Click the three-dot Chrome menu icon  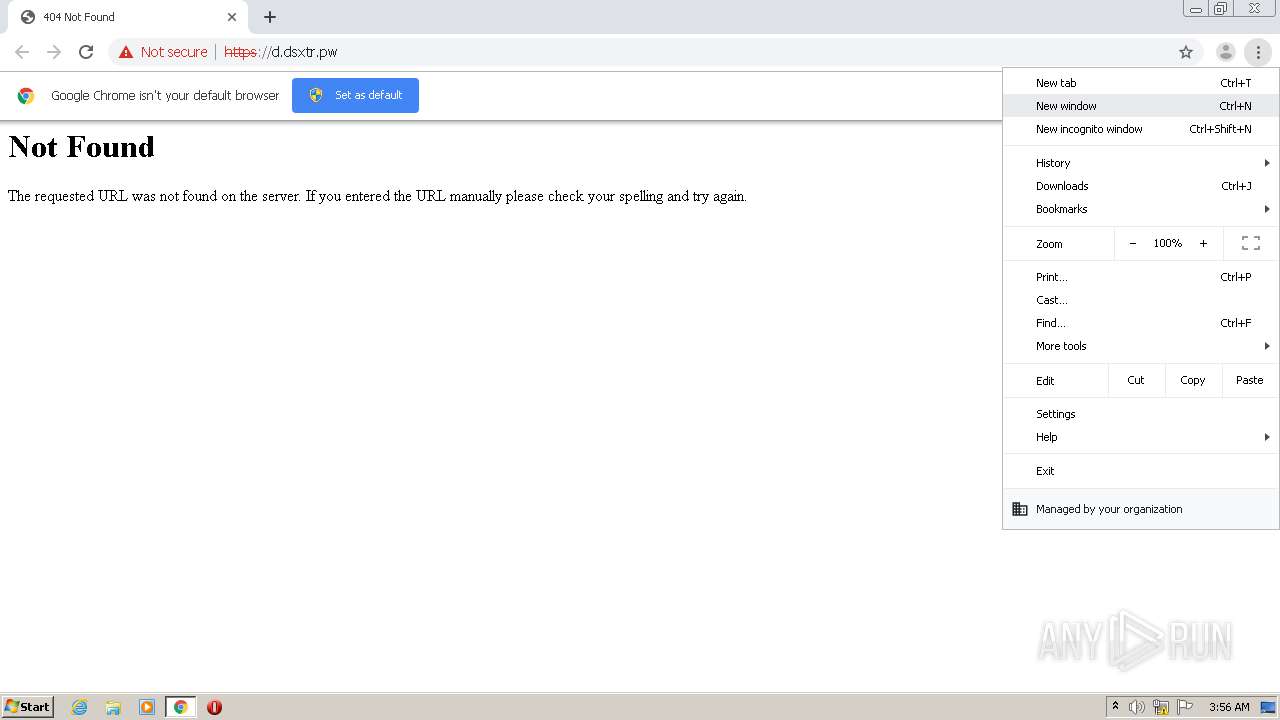pyautogui.click(x=1258, y=52)
